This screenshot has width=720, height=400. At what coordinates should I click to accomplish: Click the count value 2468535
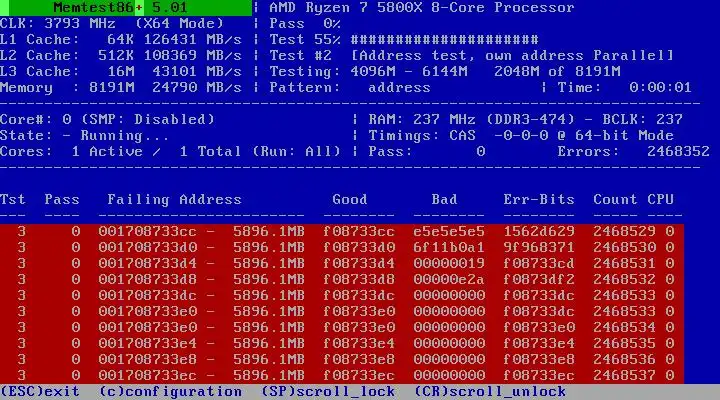pyautogui.click(x=624, y=344)
